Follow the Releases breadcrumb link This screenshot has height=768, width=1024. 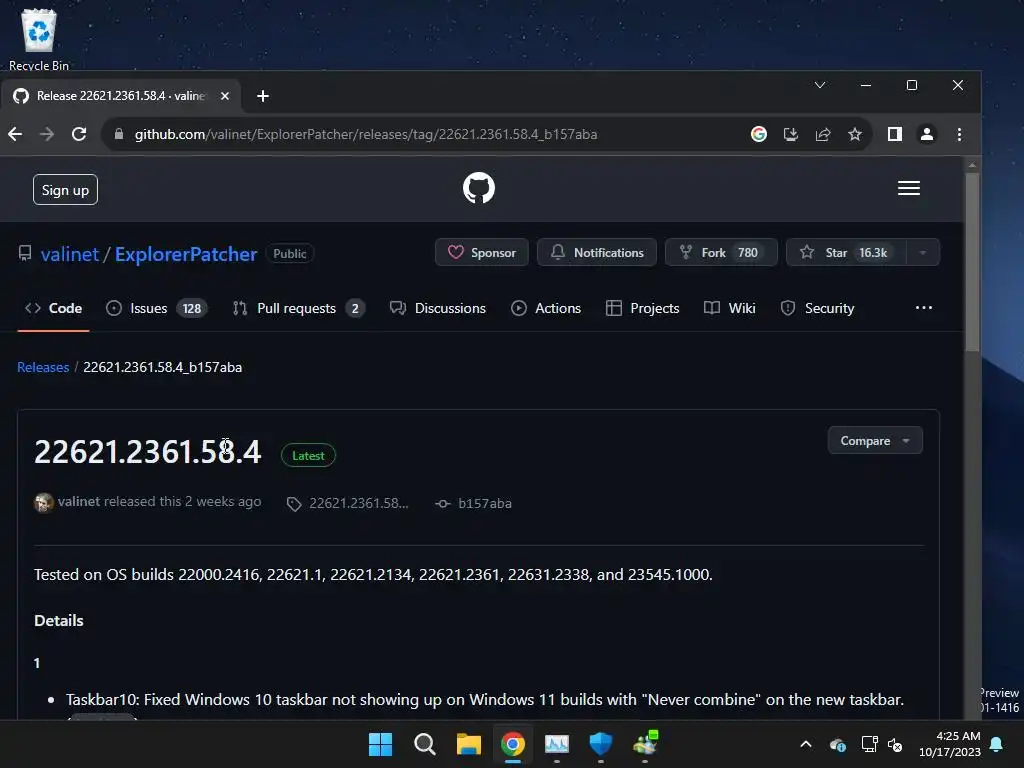click(x=43, y=367)
